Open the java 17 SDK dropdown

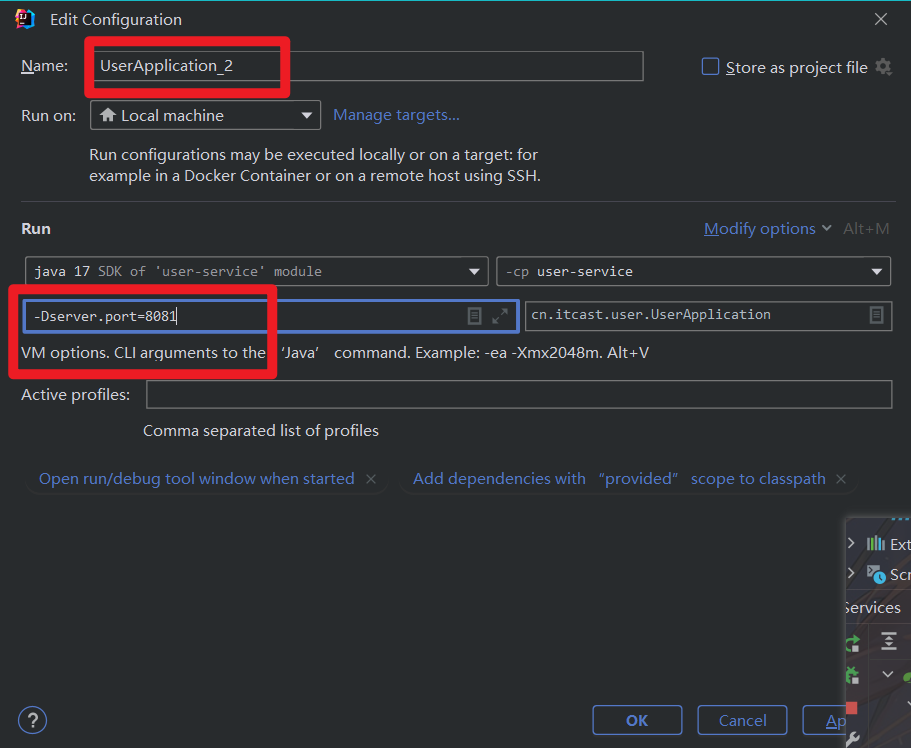tap(256, 271)
